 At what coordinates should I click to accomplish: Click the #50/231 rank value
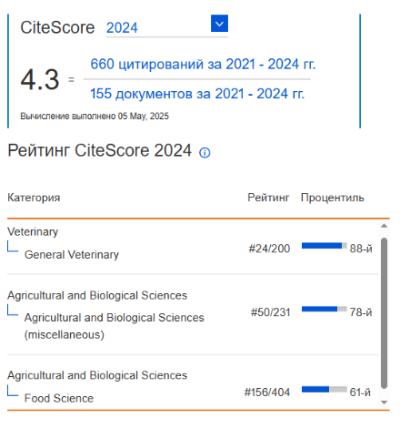pyautogui.click(x=270, y=312)
